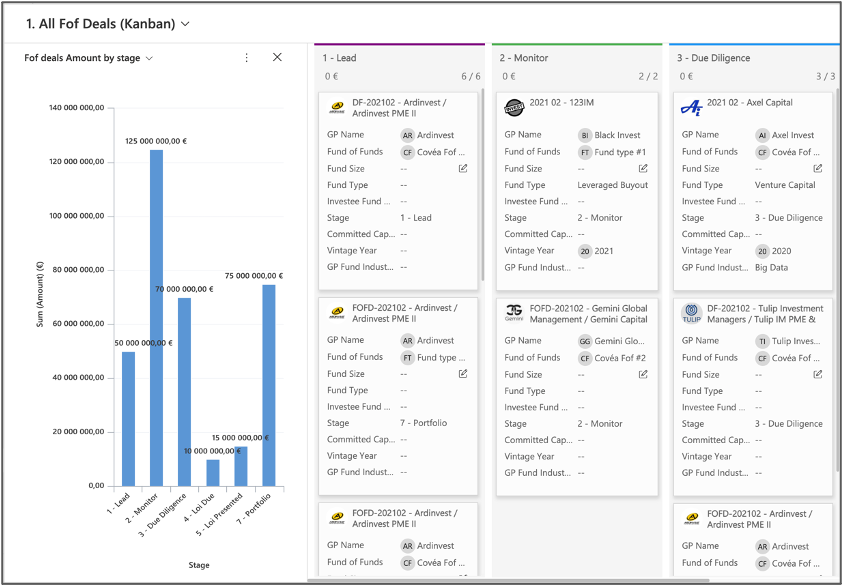Image resolution: width=843 pixels, height=585 pixels.
Task: Click the Big Data industry value
Action: [771, 267]
